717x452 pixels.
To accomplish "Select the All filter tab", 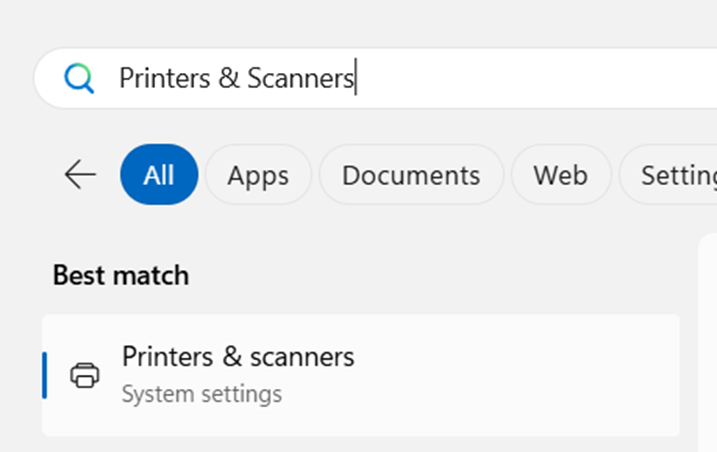I will (159, 175).
